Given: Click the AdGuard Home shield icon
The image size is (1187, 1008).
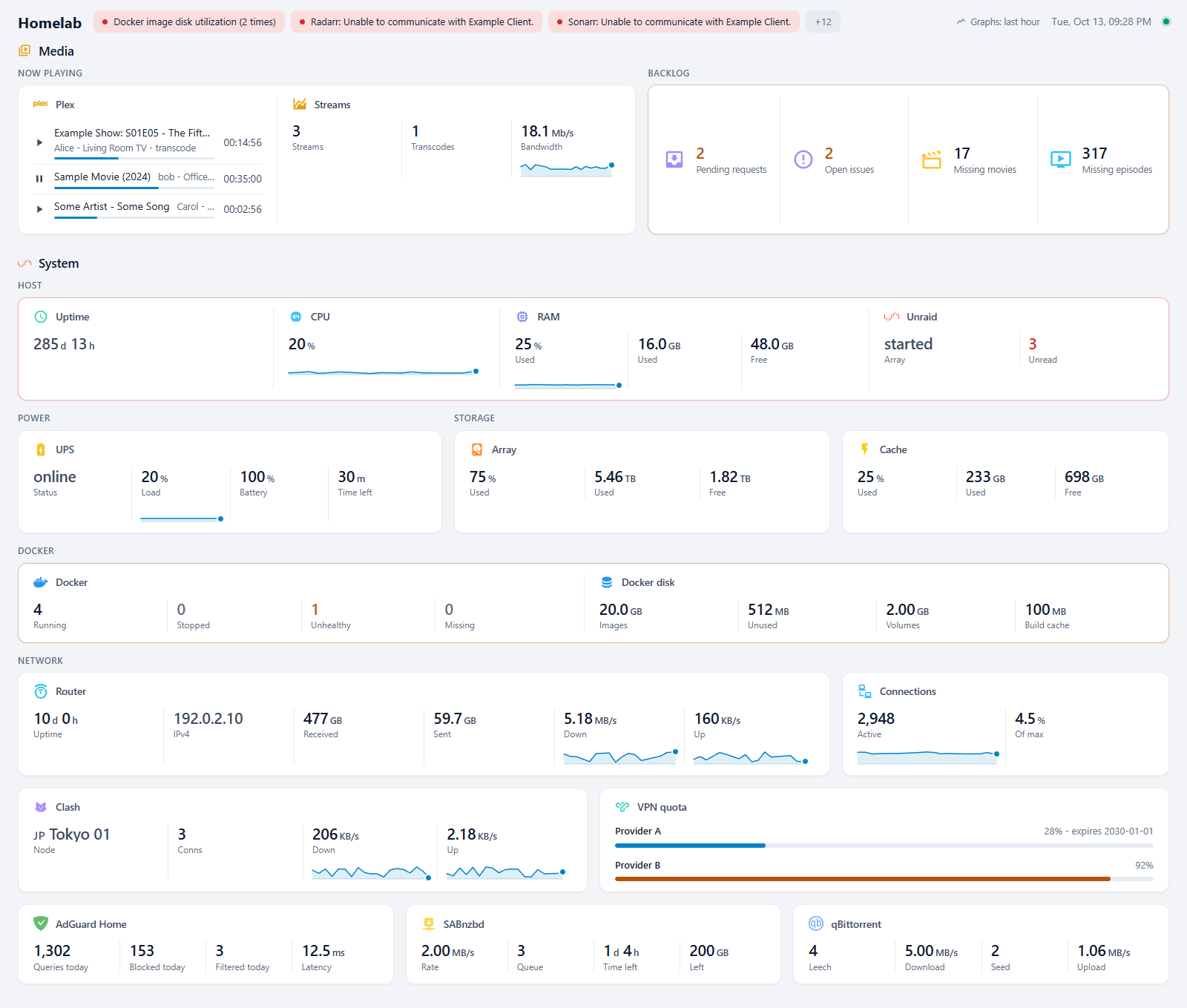Looking at the screenshot, I should (x=41, y=923).
